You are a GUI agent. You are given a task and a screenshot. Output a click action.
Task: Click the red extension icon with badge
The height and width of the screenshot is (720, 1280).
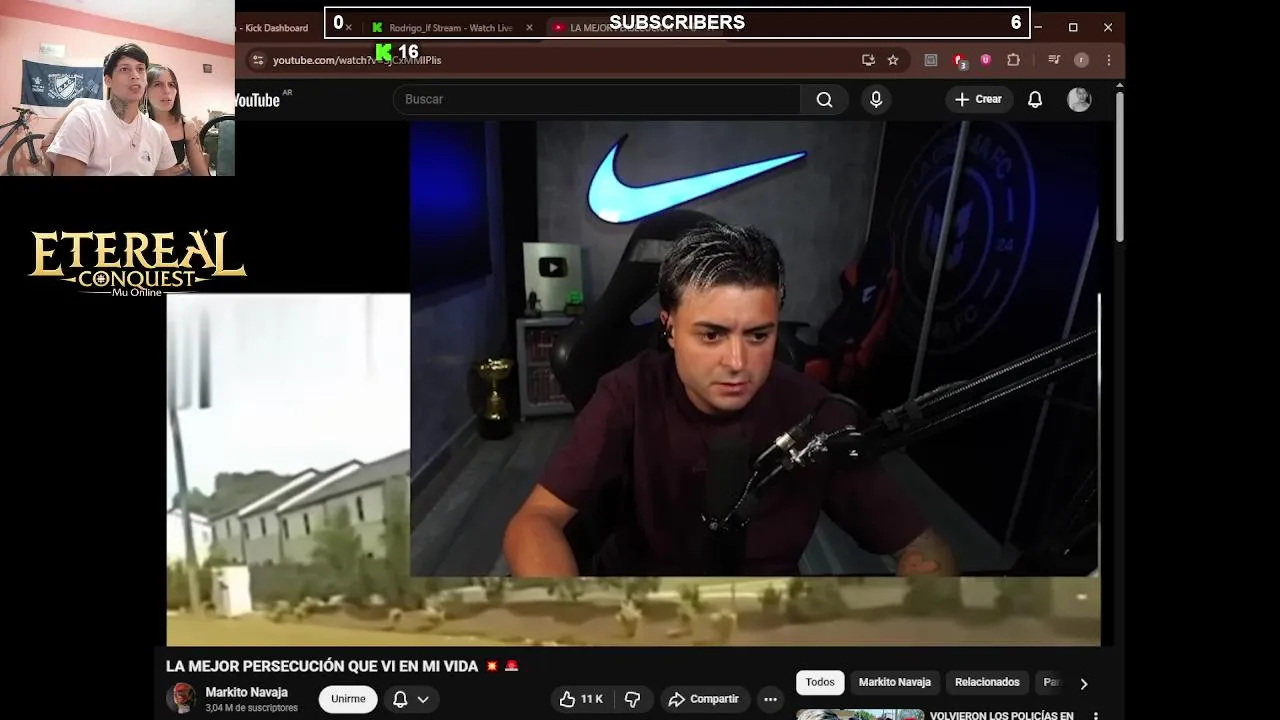pyautogui.click(x=959, y=60)
